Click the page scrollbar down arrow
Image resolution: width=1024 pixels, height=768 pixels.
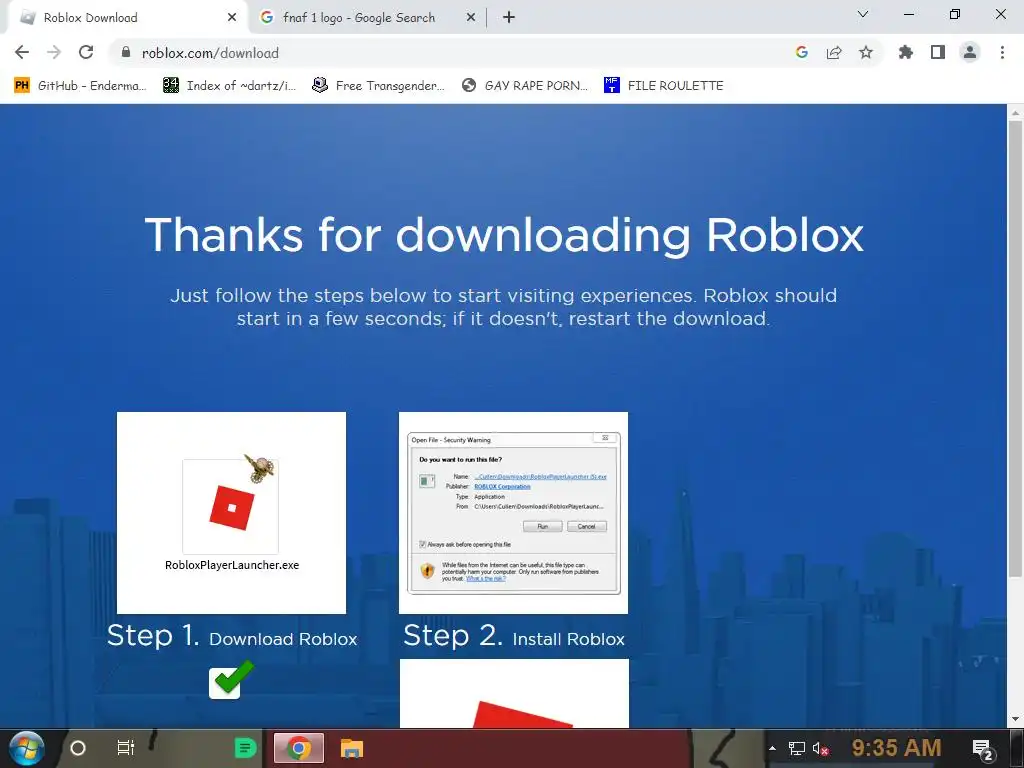click(x=1015, y=720)
